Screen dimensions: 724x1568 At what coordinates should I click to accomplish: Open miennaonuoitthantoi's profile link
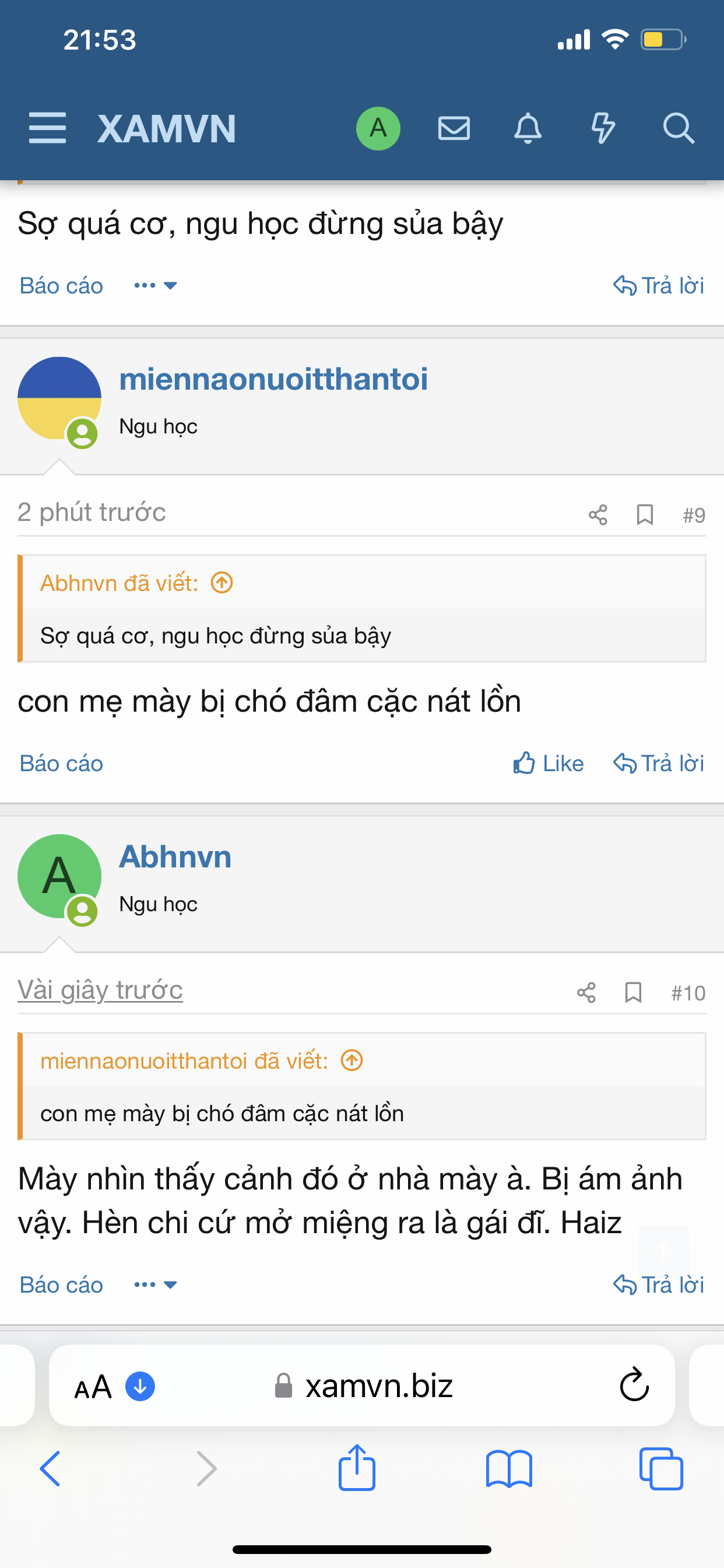(x=273, y=379)
